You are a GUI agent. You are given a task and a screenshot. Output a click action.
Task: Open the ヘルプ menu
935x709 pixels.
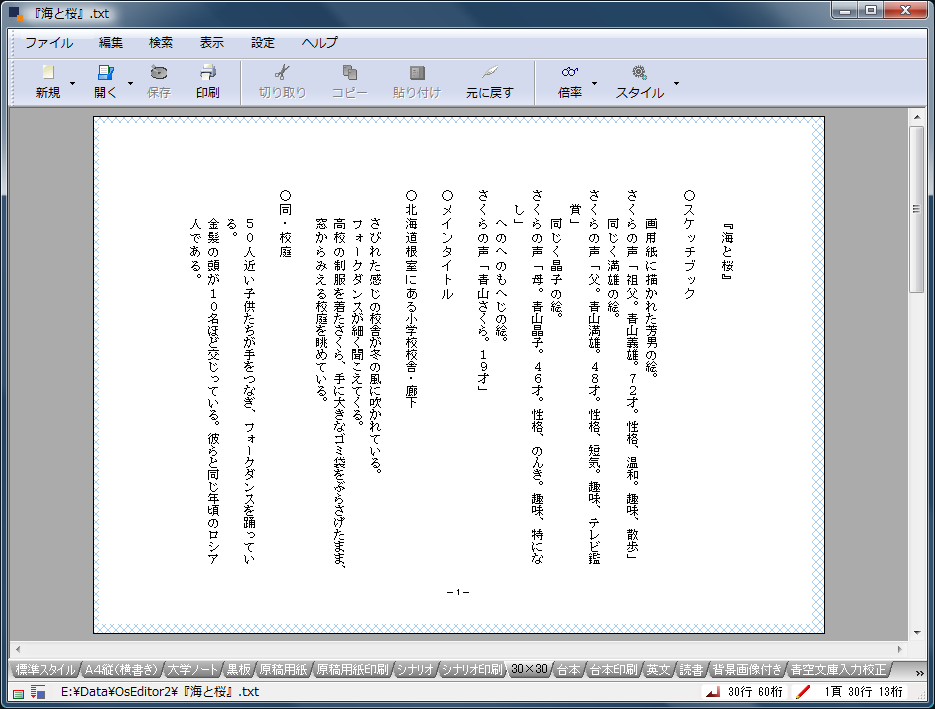320,43
